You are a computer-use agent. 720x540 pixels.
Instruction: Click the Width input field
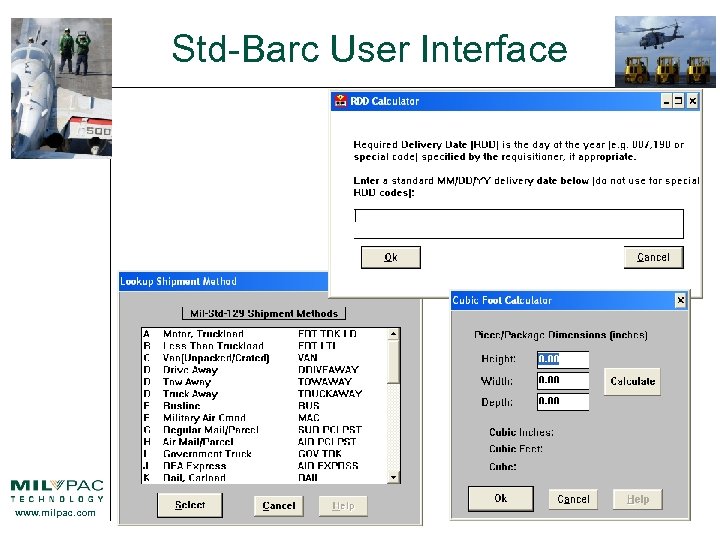point(563,380)
